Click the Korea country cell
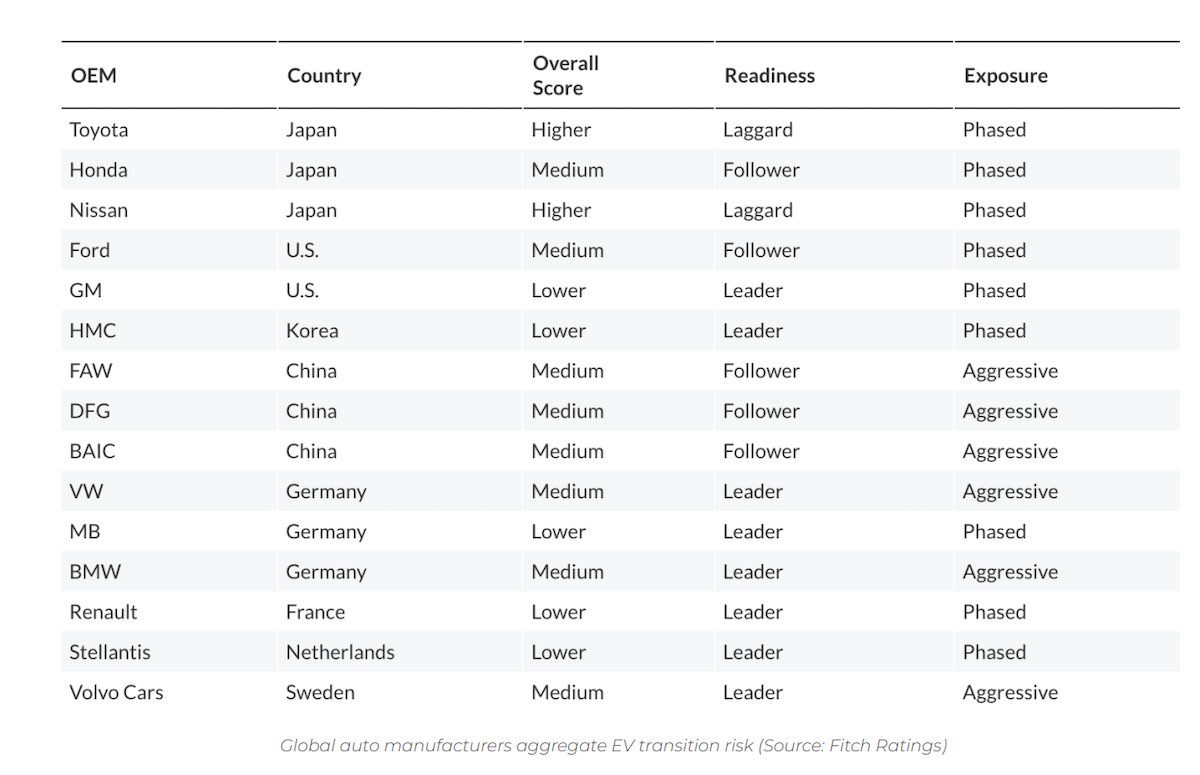Image resolution: width=1200 pixels, height=775 pixels. click(x=312, y=330)
